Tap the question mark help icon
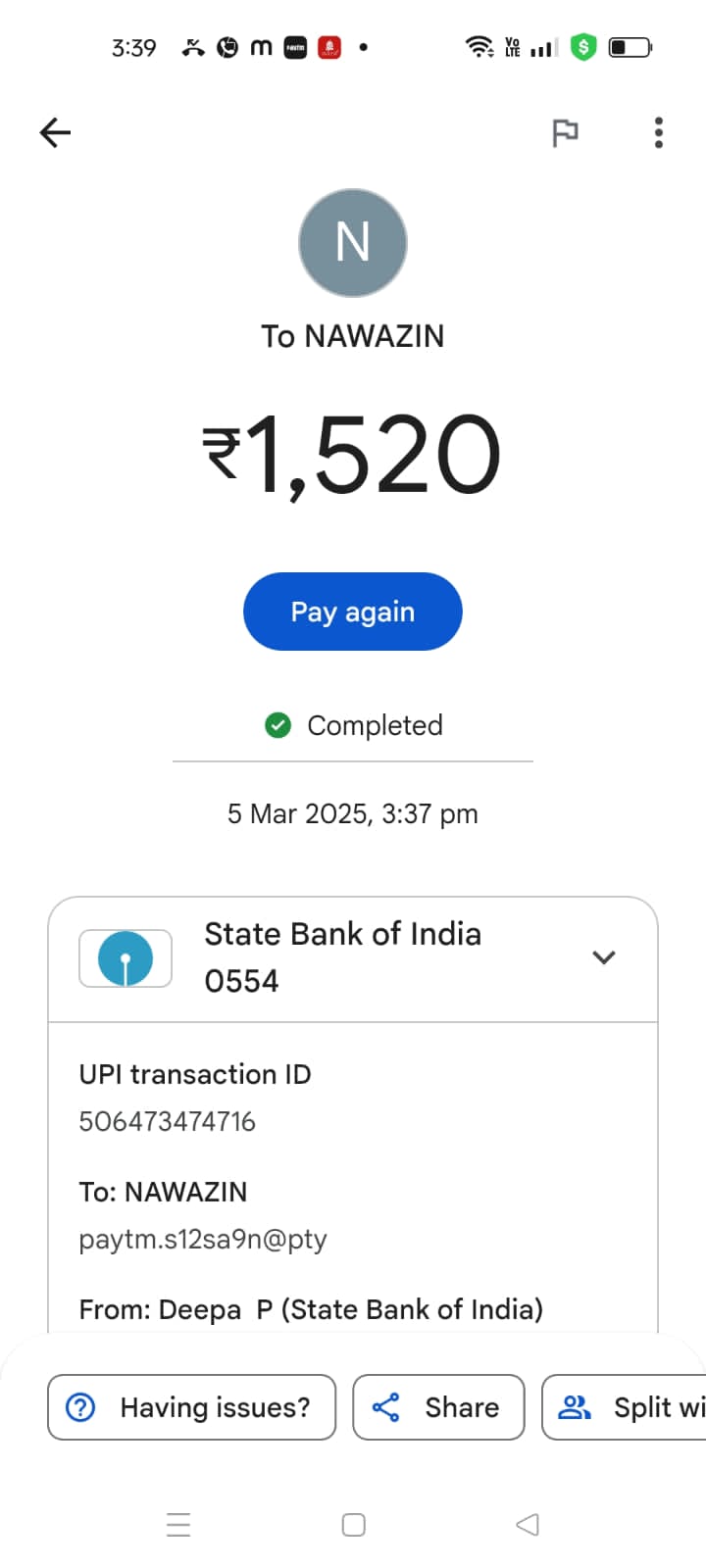The image size is (706, 1568). click(80, 1407)
